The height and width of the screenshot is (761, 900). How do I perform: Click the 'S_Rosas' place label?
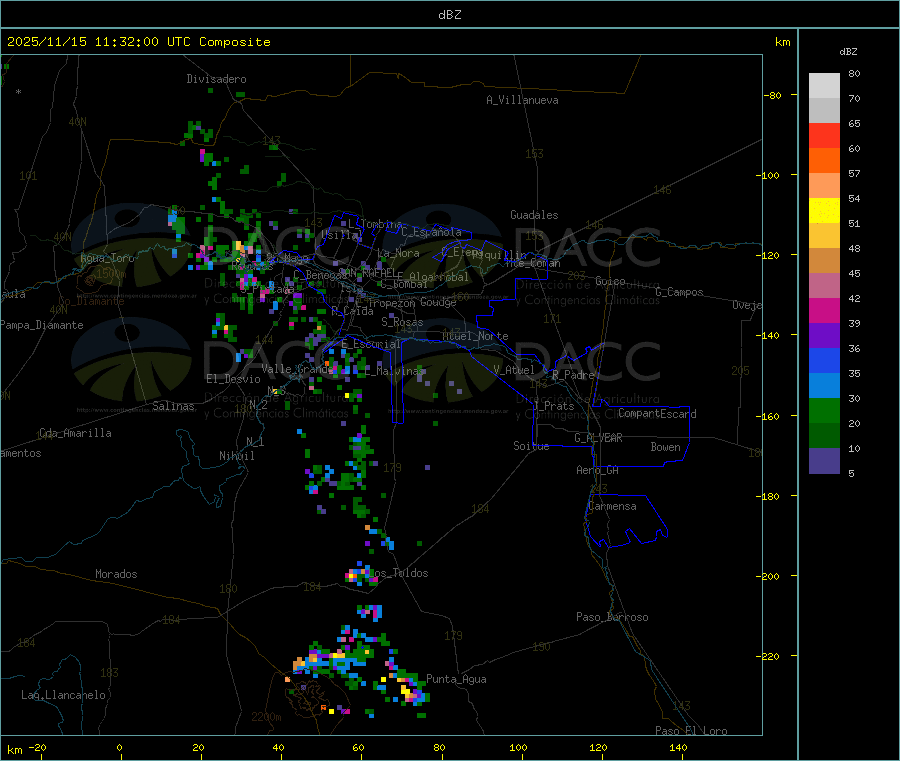[x=402, y=323]
